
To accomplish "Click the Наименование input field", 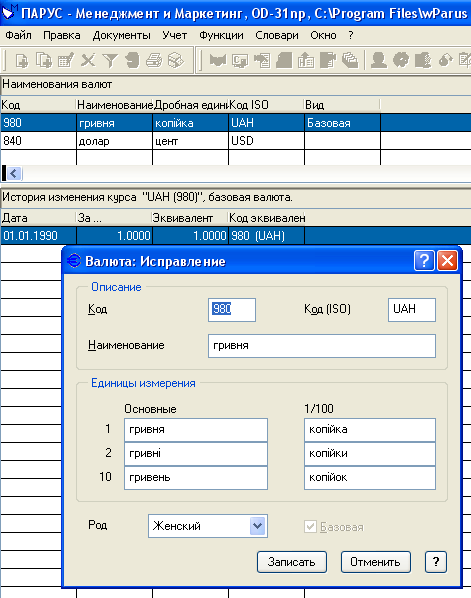I will pyautogui.click(x=322, y=346).
